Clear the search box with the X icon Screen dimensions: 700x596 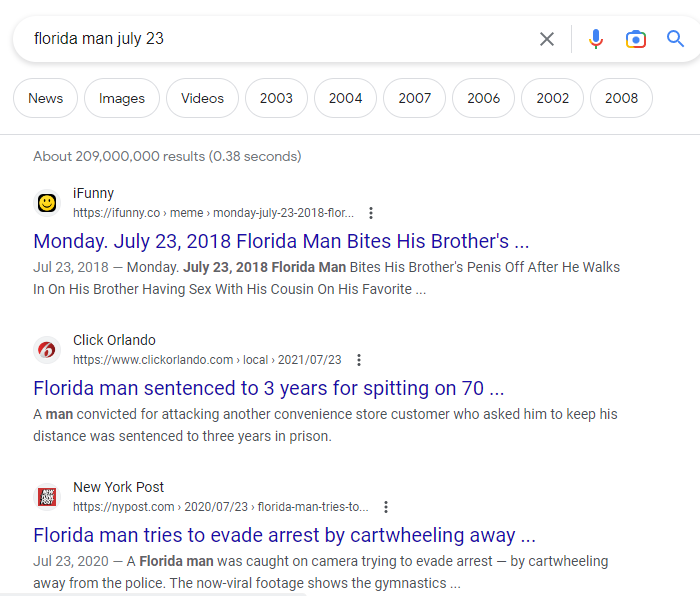[546, 39]
